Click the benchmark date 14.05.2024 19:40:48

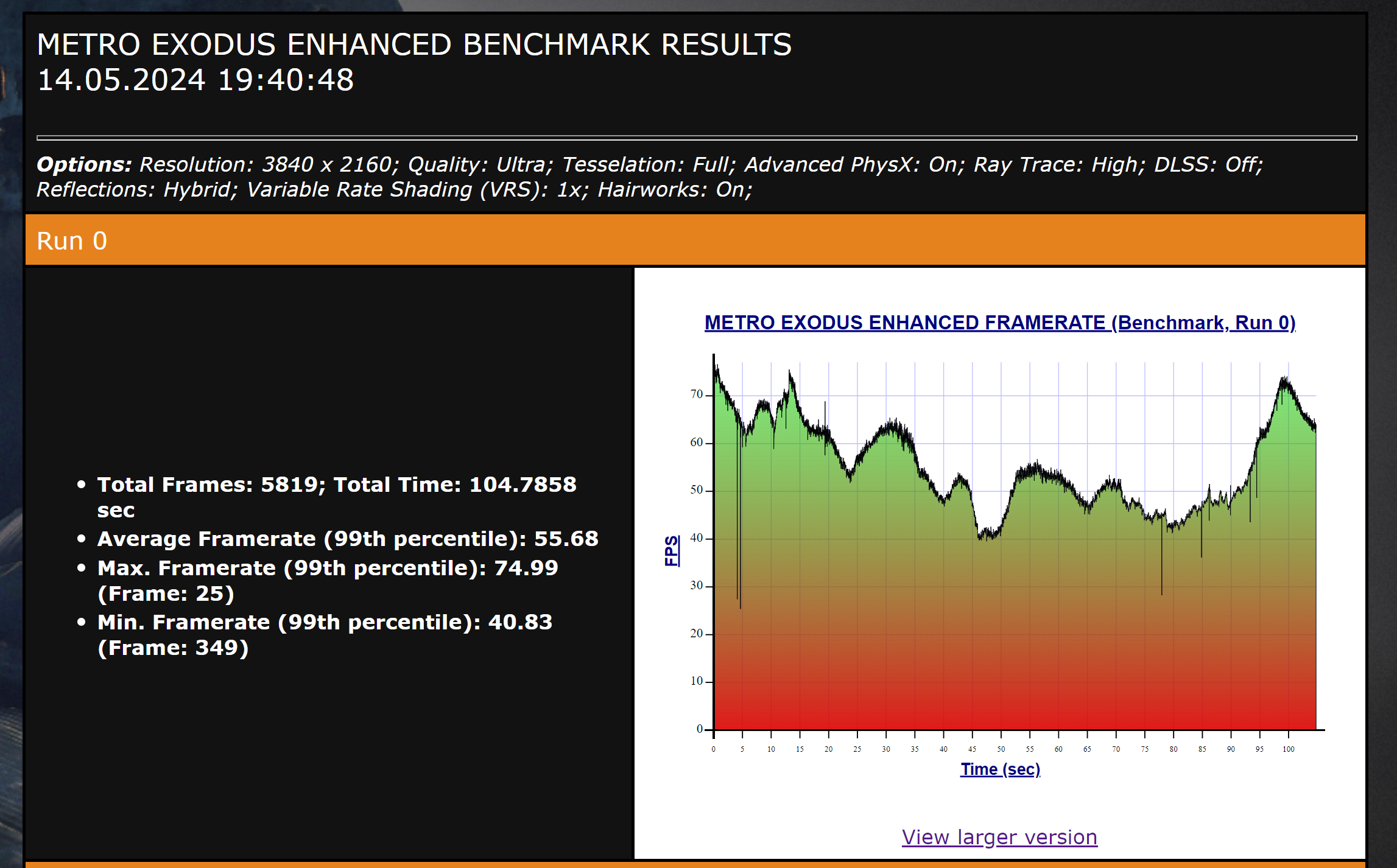[x=195, y=80]
